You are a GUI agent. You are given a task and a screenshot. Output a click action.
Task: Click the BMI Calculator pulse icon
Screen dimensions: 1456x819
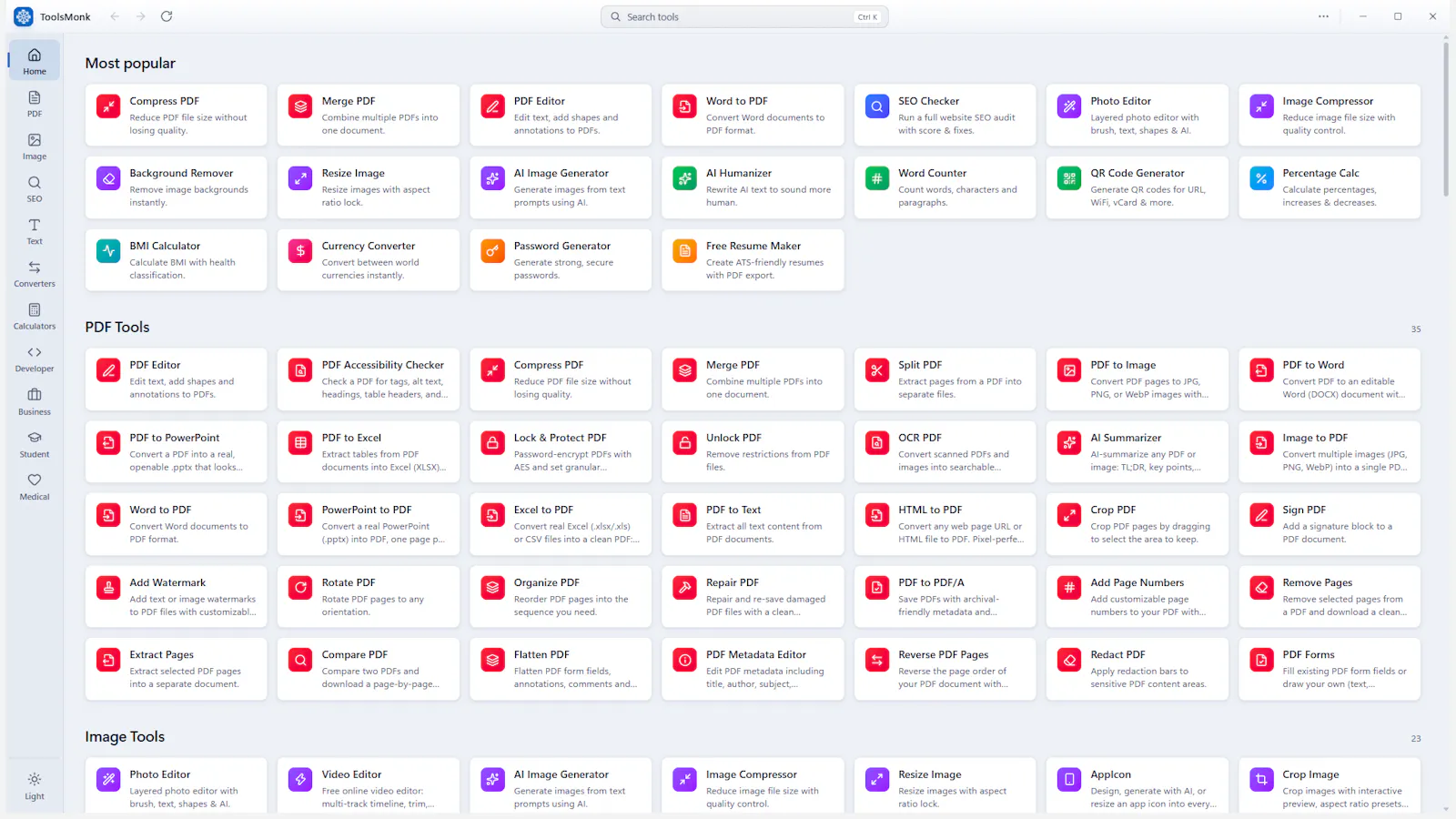pos(108,251)
